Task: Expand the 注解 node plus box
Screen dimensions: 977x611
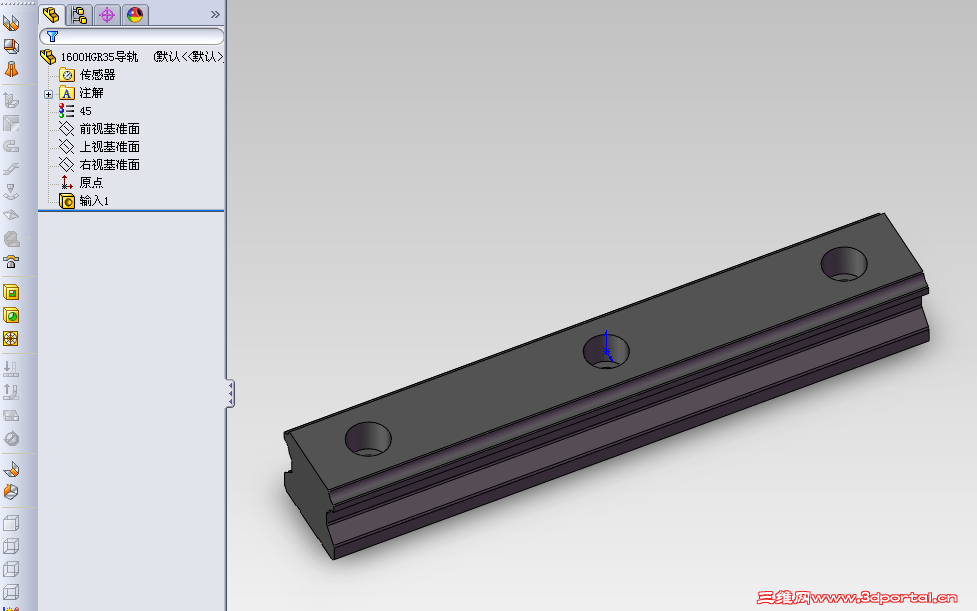Action: 48,94
